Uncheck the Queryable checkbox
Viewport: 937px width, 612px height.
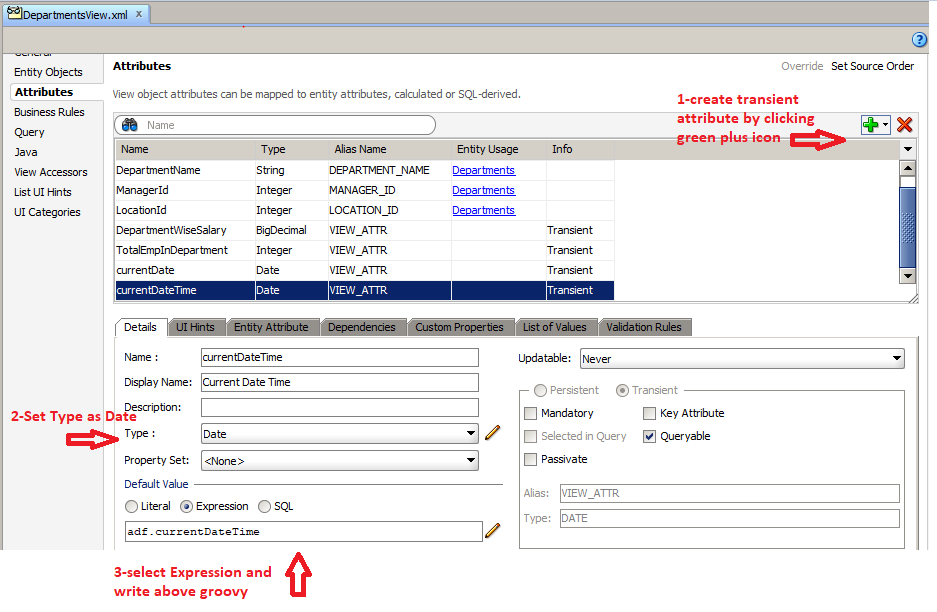coord(650,437)
